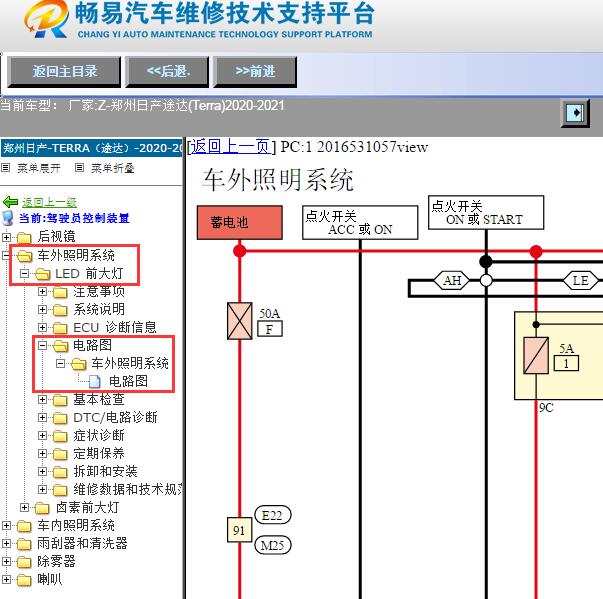Expand the 系统说明 node
603x599 pixels.
click(42, 309)
